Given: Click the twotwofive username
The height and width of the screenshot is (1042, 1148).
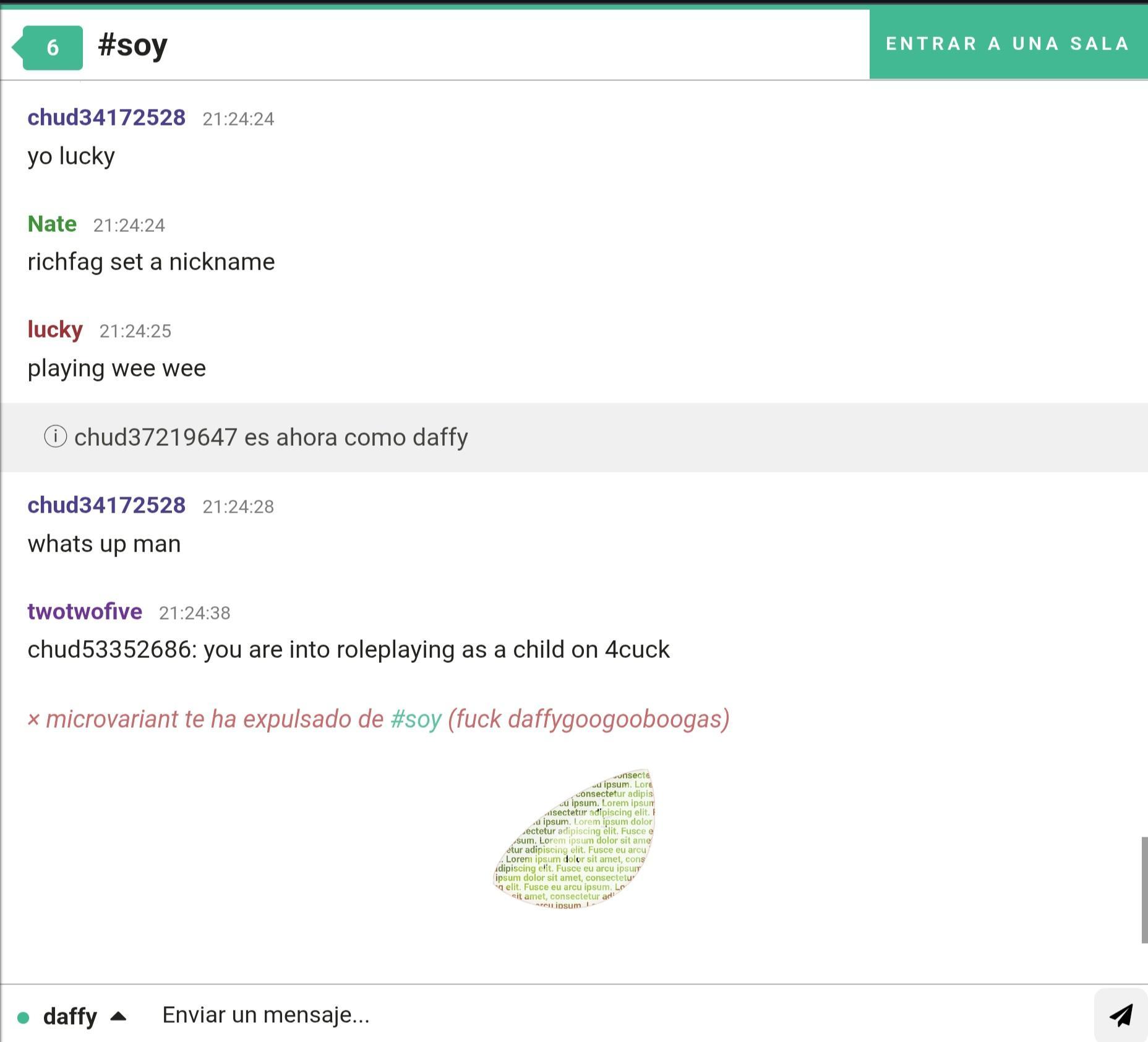Looking at the screenshot, I should click(85, 612).
